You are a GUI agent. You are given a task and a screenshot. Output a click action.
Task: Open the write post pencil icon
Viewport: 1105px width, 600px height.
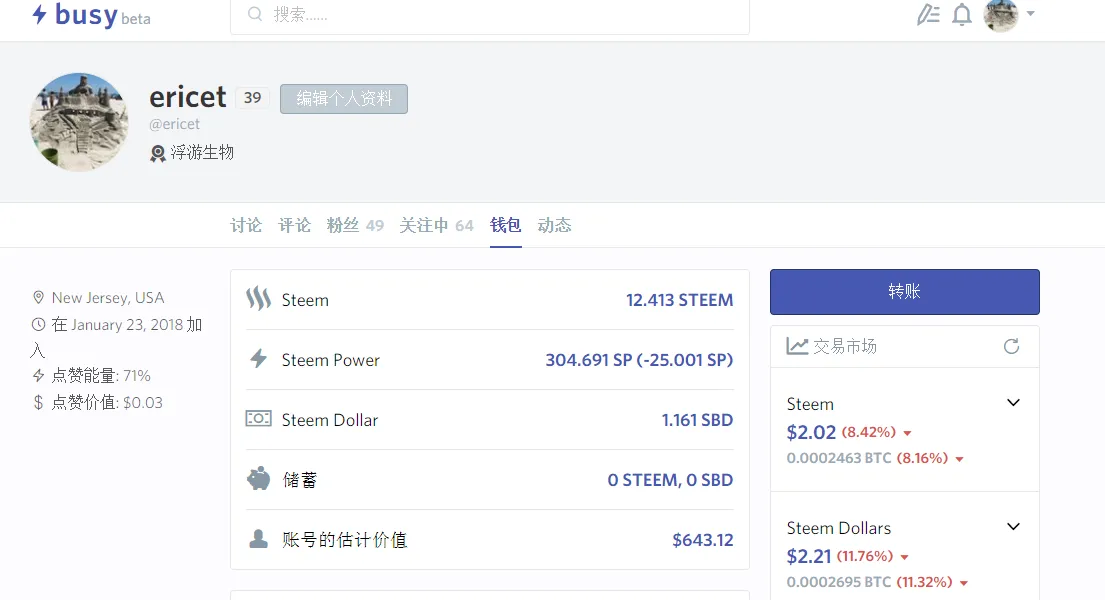click(x=928, y=14)
